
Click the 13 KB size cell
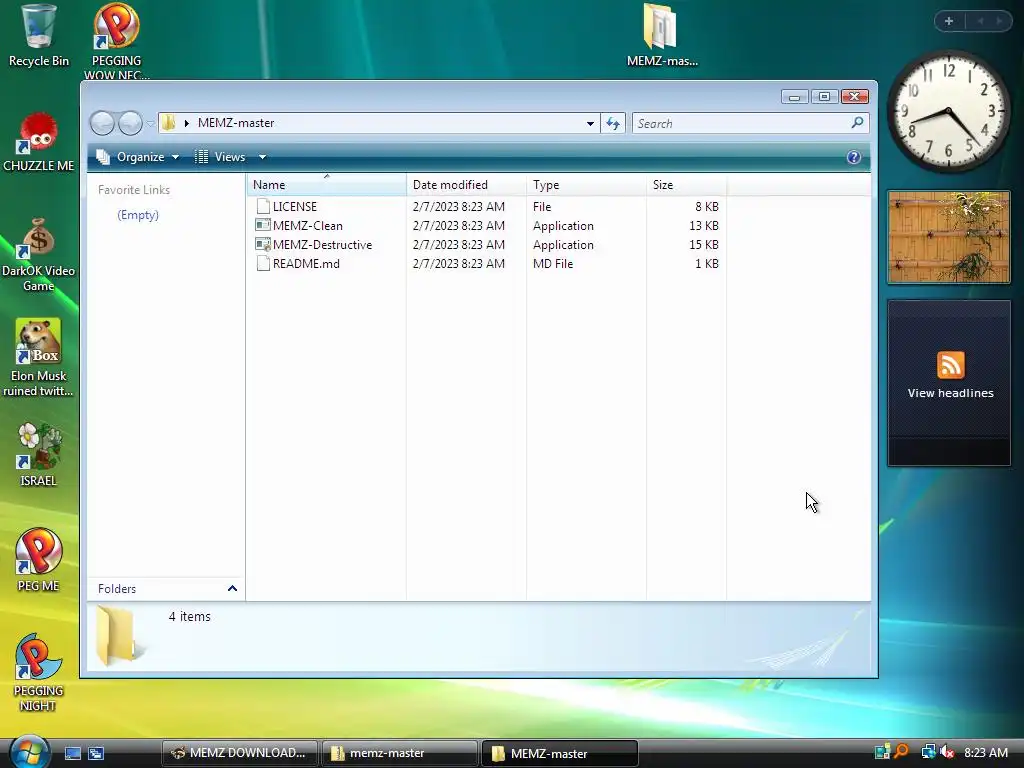pyautogui.click(x=703, y=225)
